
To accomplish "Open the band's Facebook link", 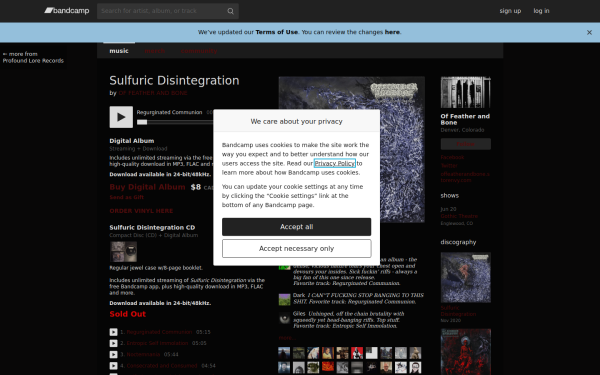I will point(452,157).
